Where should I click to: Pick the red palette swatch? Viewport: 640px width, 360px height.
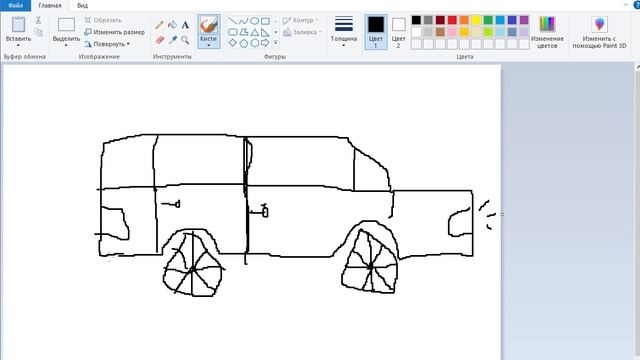[x=452, y=20]
